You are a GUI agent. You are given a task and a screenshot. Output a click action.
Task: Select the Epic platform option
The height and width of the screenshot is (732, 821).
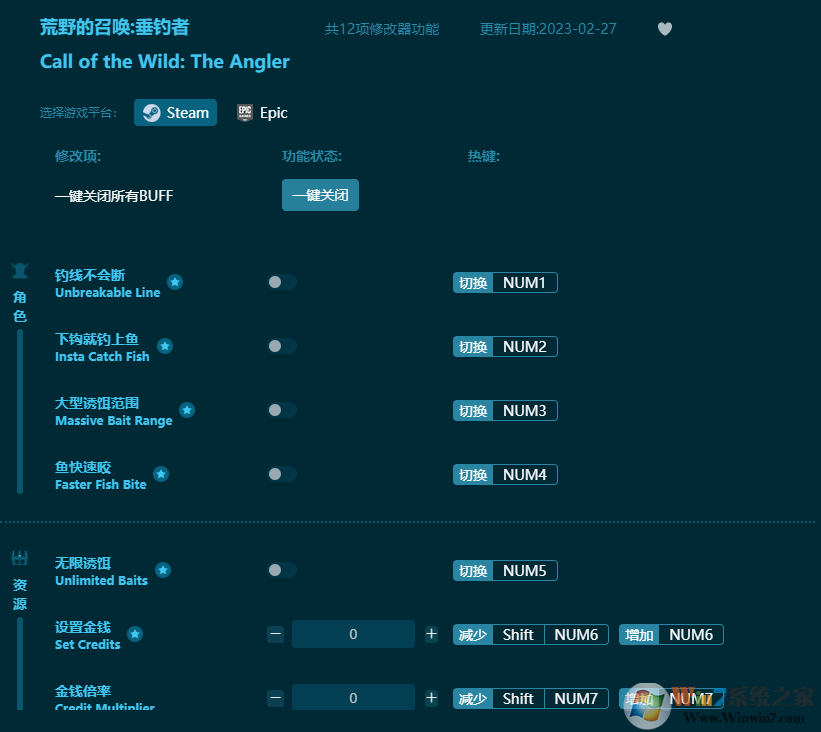point(262,113)
